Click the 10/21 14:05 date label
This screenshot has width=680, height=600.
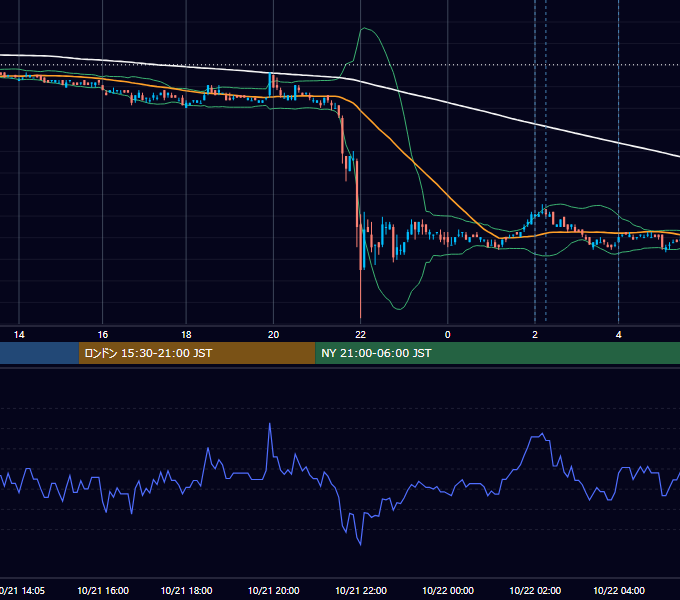tap(22, 590)
